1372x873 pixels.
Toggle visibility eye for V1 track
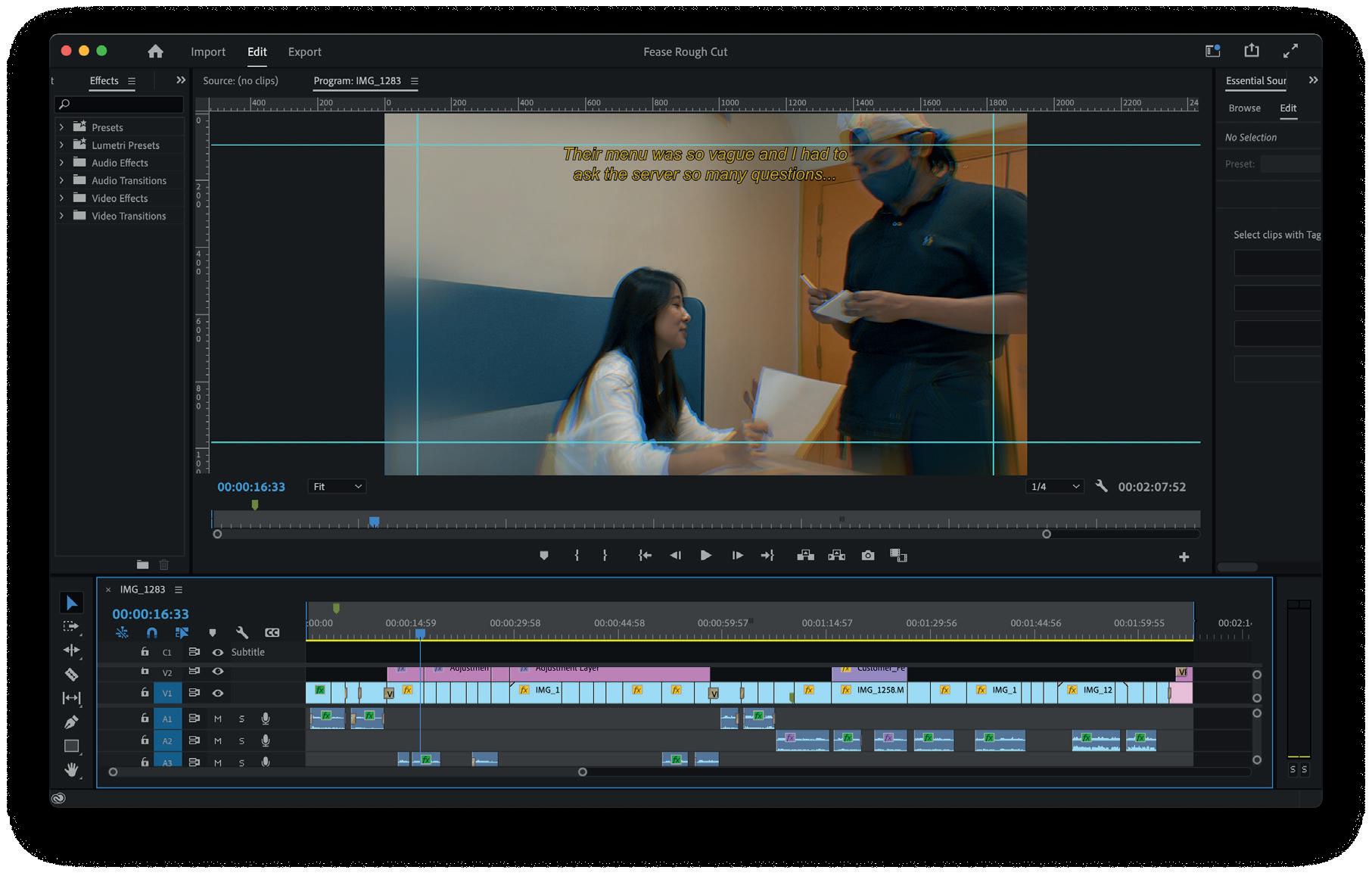pyautogui.click(x=217, y=693)
